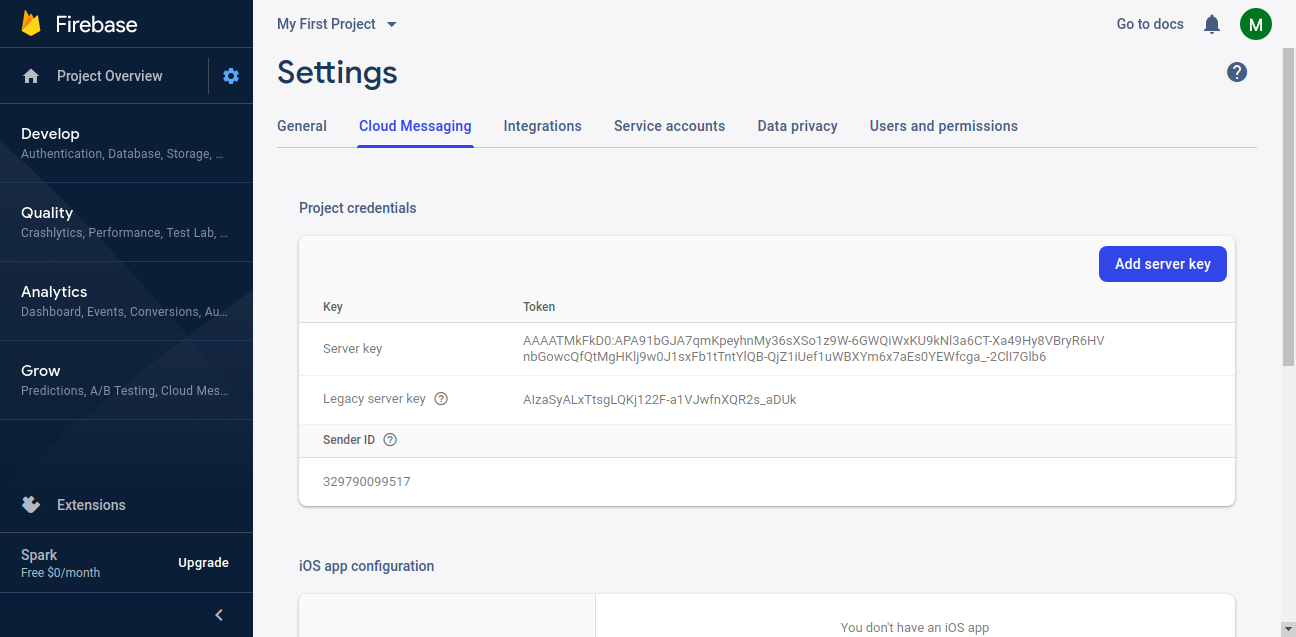Switch to Users and permissions tab
The width and height of the screenshot is (1296, 637).
tap(944, 126)
